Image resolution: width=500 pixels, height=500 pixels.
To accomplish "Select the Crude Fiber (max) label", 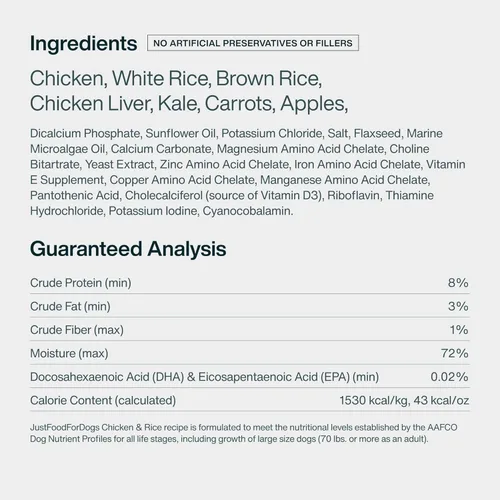I will 77,330.
